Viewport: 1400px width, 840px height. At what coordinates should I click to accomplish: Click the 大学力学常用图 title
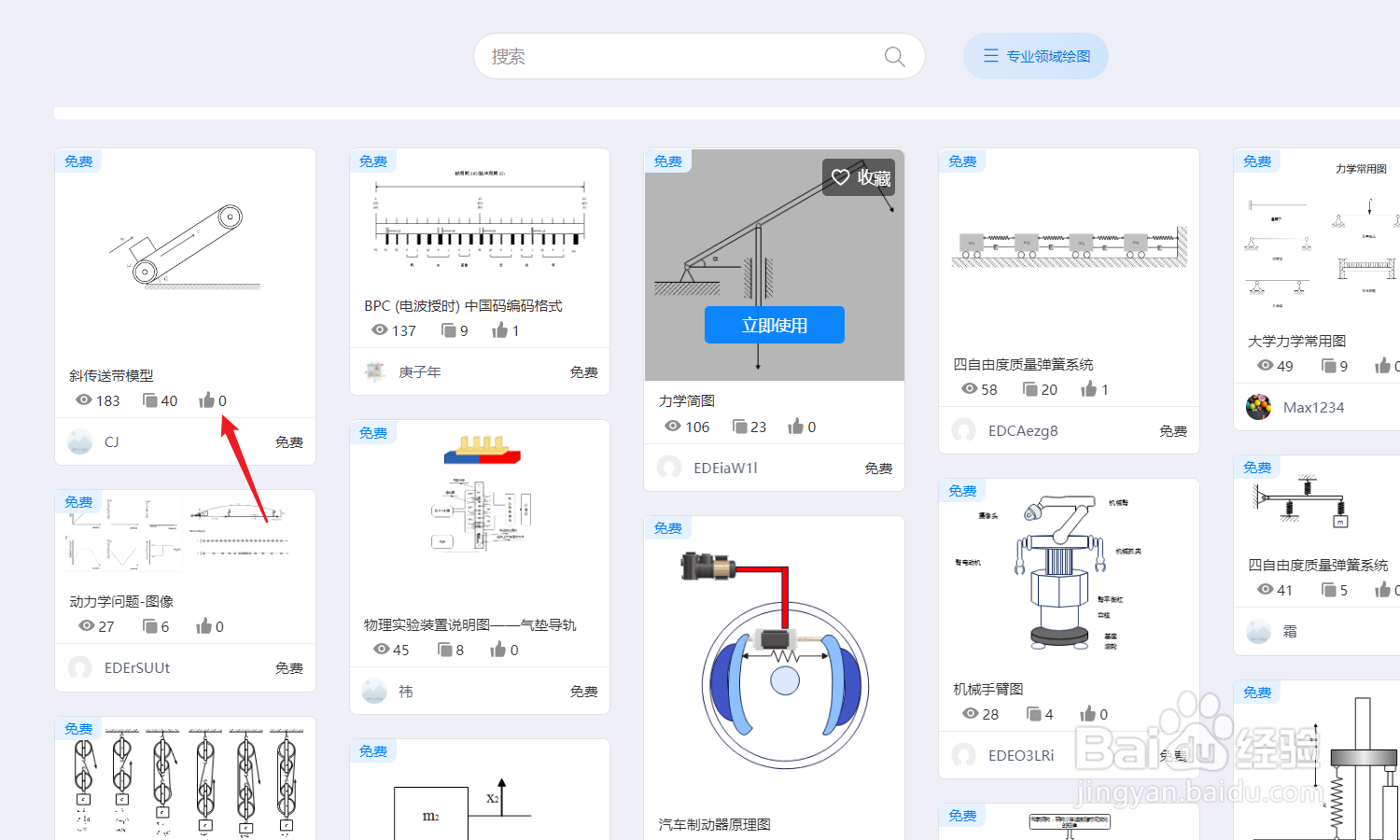point(1297,341)
